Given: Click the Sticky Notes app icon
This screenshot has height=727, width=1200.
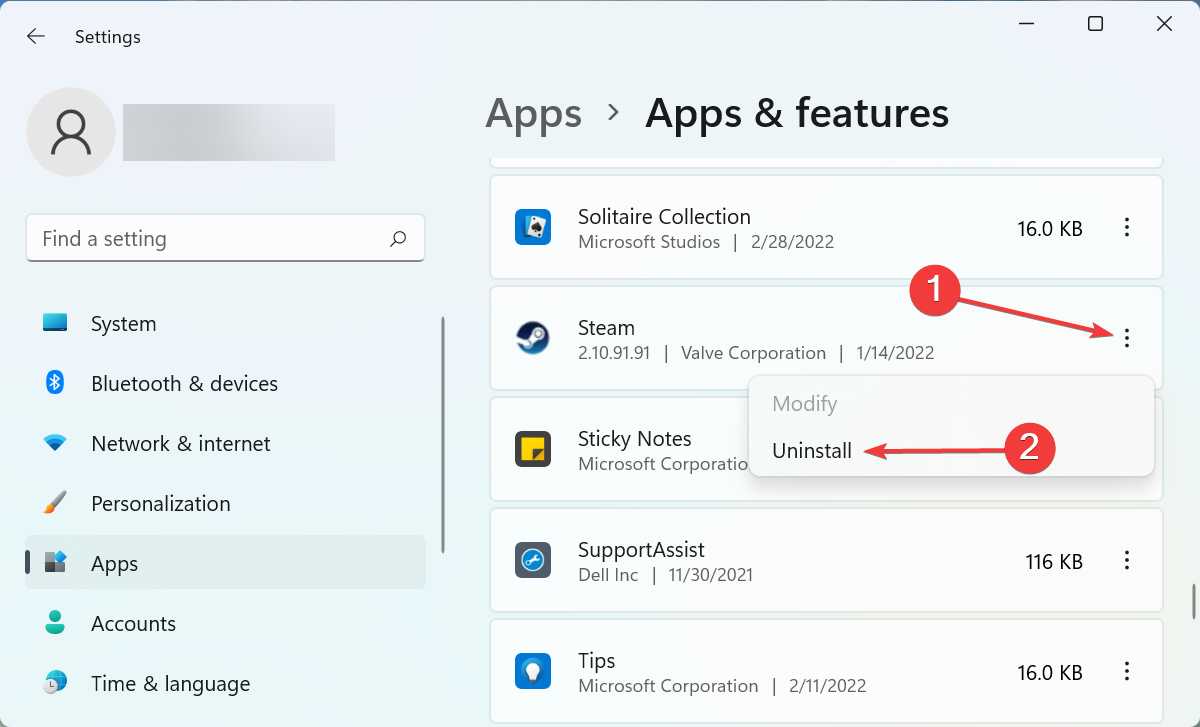Looking at the screenshot, I should (532, 449).
